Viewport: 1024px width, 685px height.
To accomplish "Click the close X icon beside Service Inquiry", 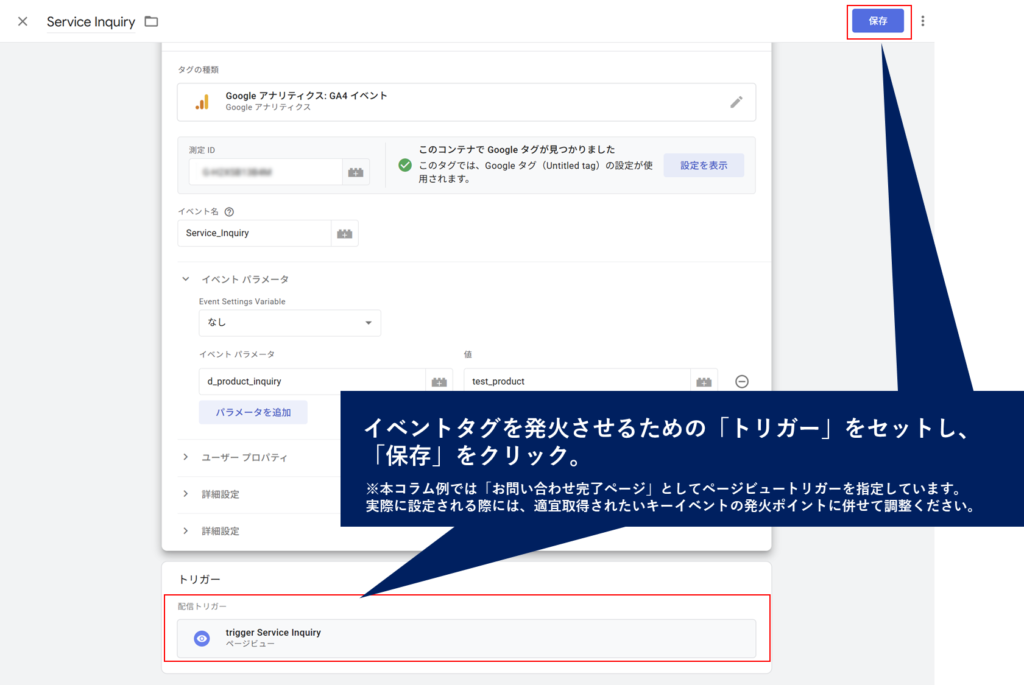I will tap(22, 21).
